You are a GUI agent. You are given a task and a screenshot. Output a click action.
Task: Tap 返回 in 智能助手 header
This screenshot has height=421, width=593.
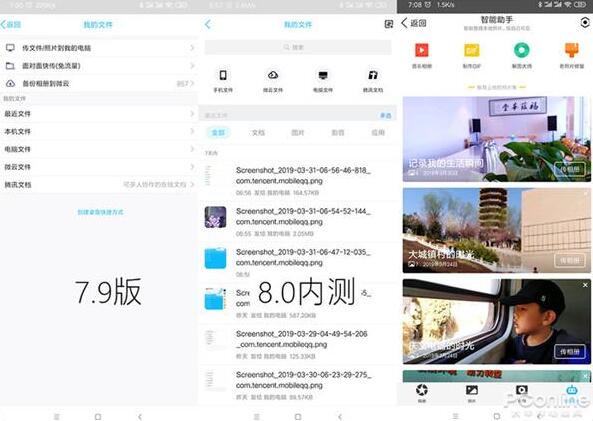pos(414,23)
